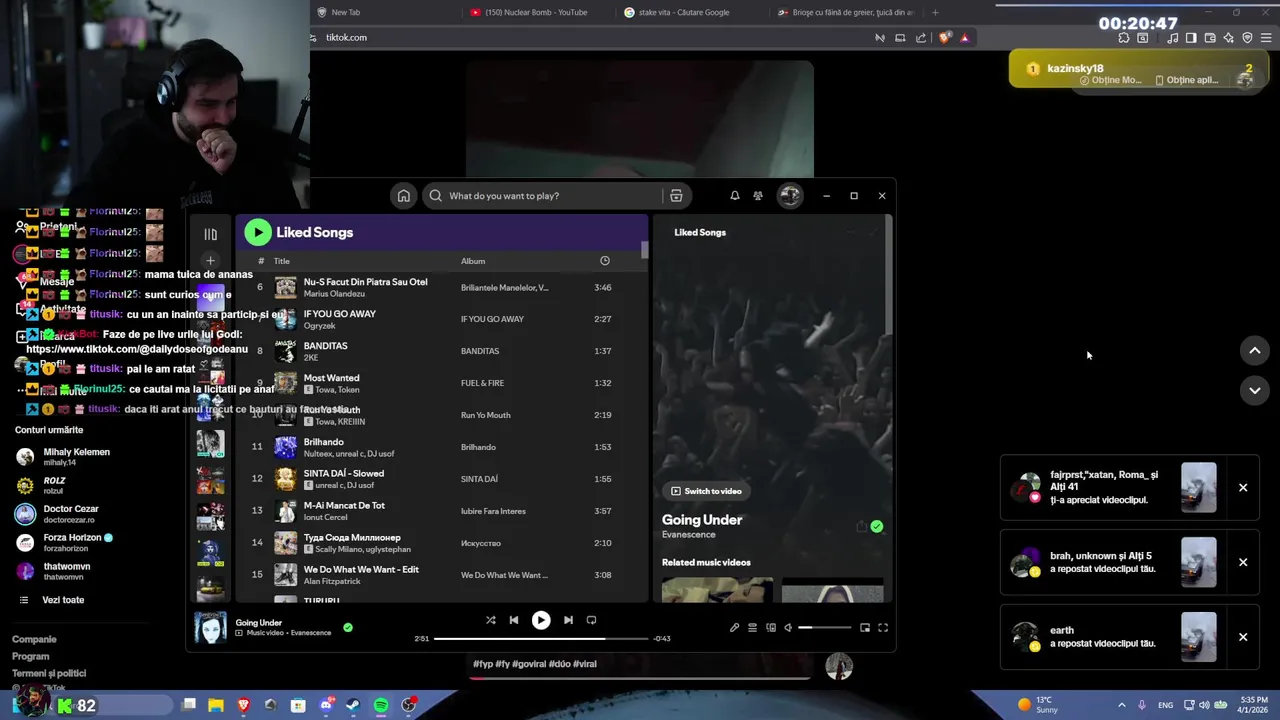This screenshot has height=720, width=1280.
Task: Open Spotify Browse icon in search bar
Action: pyautogui.click(x=676, y=196)
